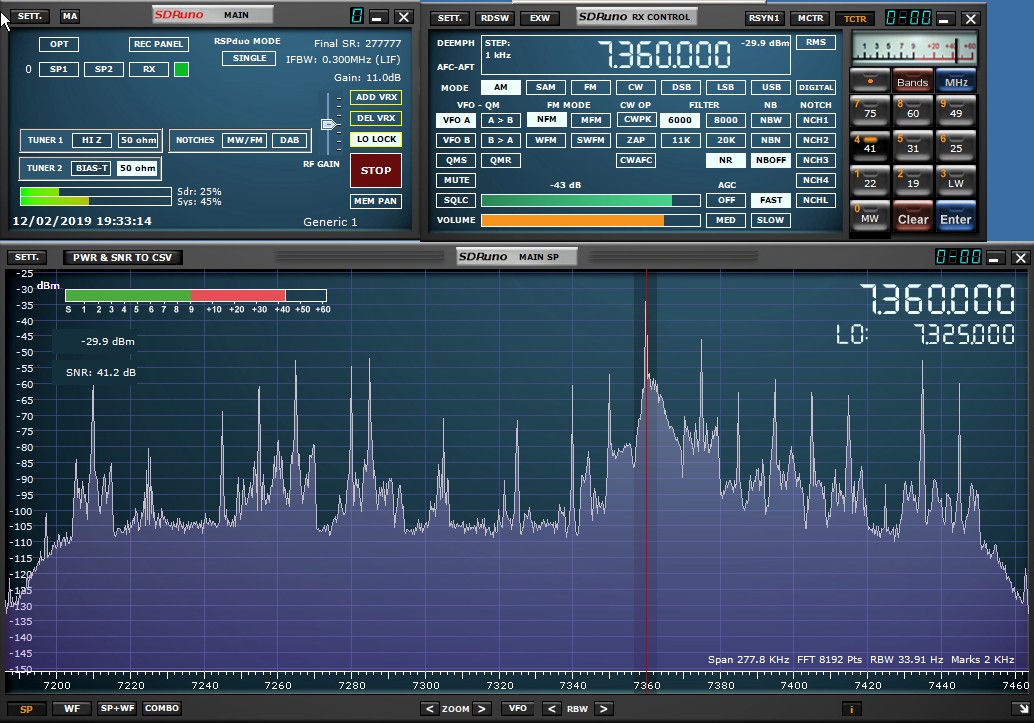Set AGC to FAST
This screenshot has height=723, width=1034.
pos(771,200)
